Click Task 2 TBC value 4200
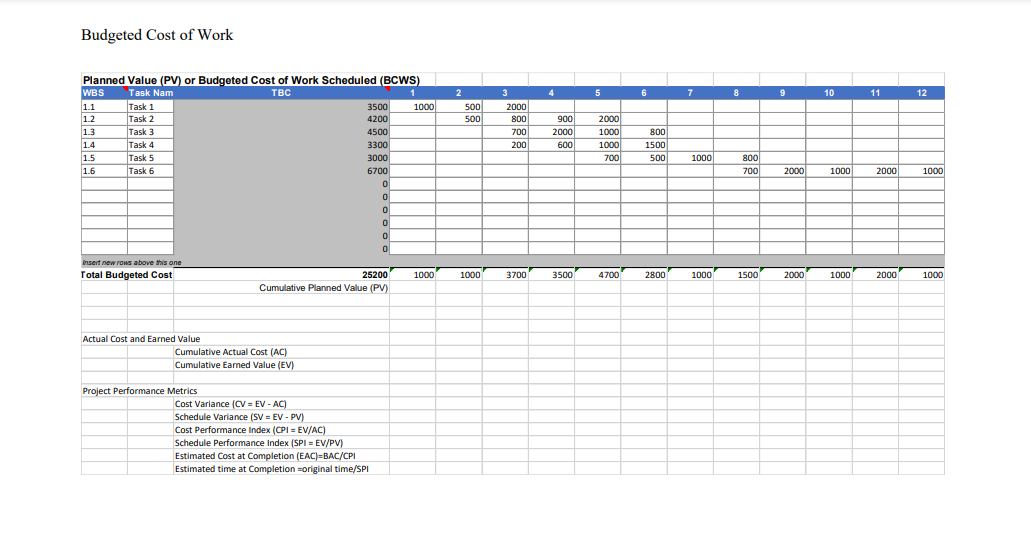This screenshot has width=1031, height=546. tap(377, 119)
